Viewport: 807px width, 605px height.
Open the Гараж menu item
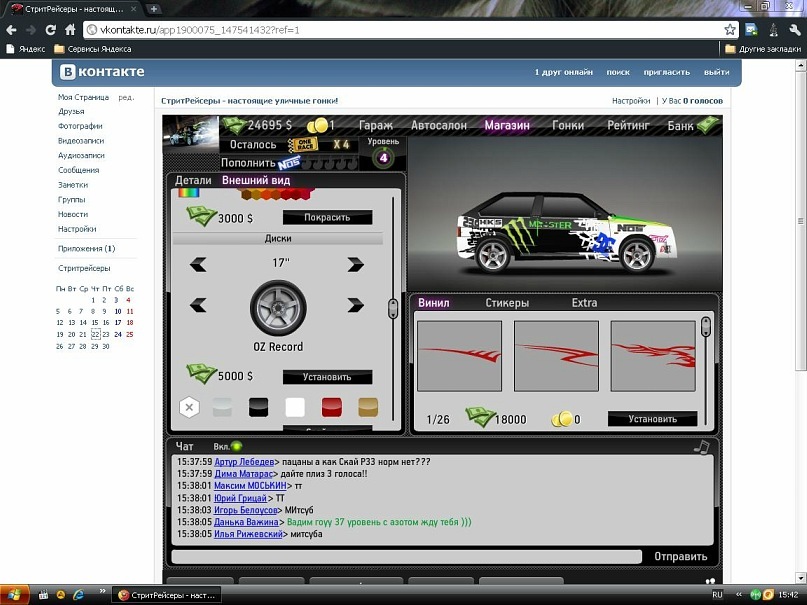tap(376, 126)
